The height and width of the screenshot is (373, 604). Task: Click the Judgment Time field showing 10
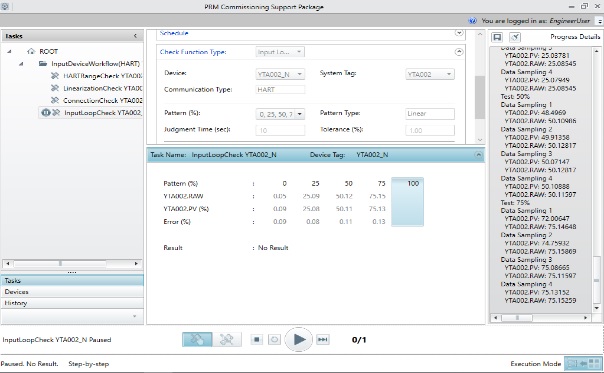point(280,130)
